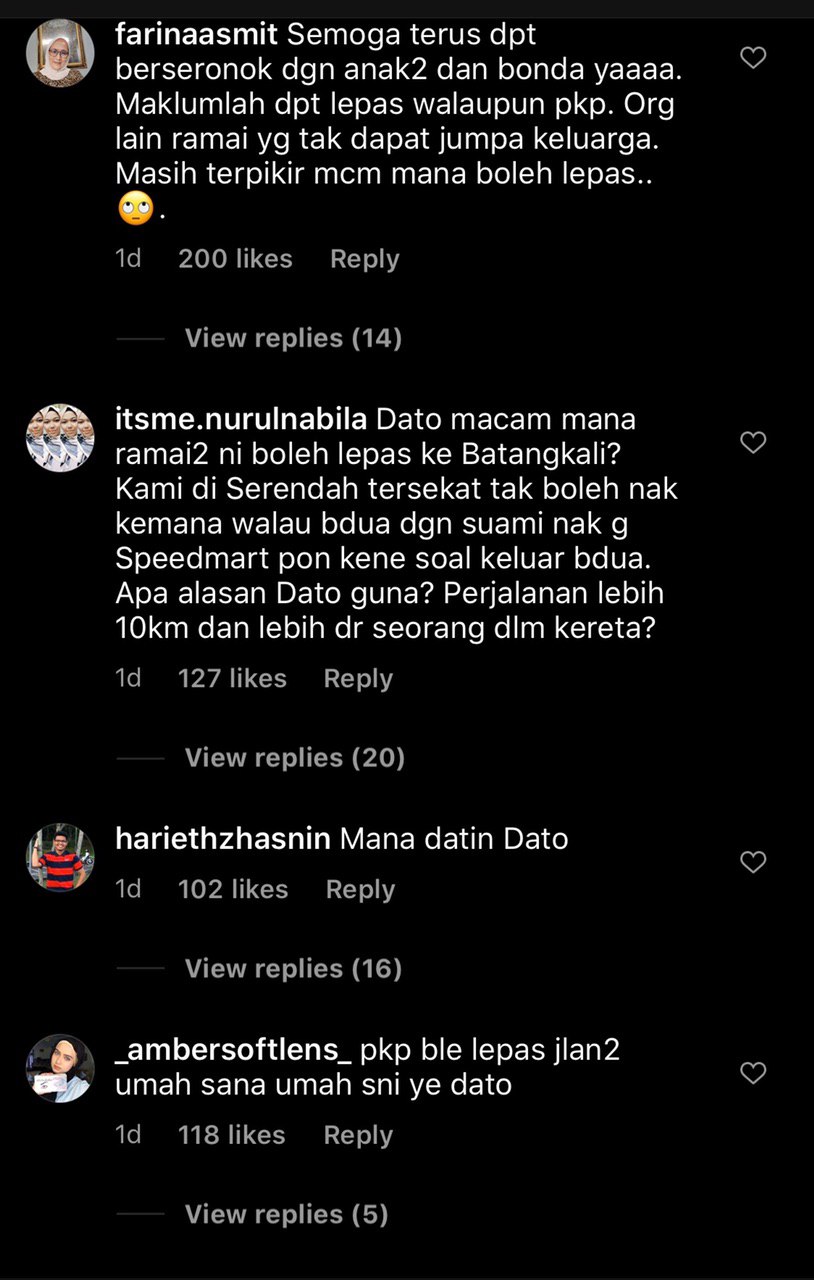Open farinaasmit's profile picture

60,53
